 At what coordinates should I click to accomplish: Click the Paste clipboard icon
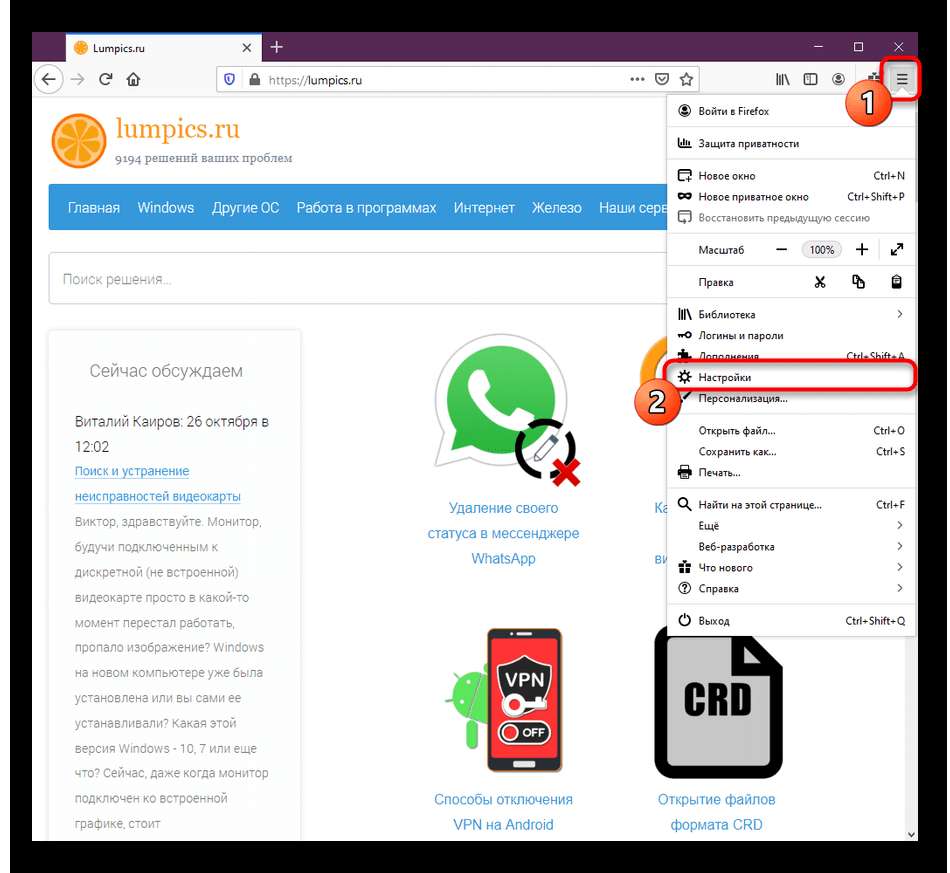(x=897, y=282)
